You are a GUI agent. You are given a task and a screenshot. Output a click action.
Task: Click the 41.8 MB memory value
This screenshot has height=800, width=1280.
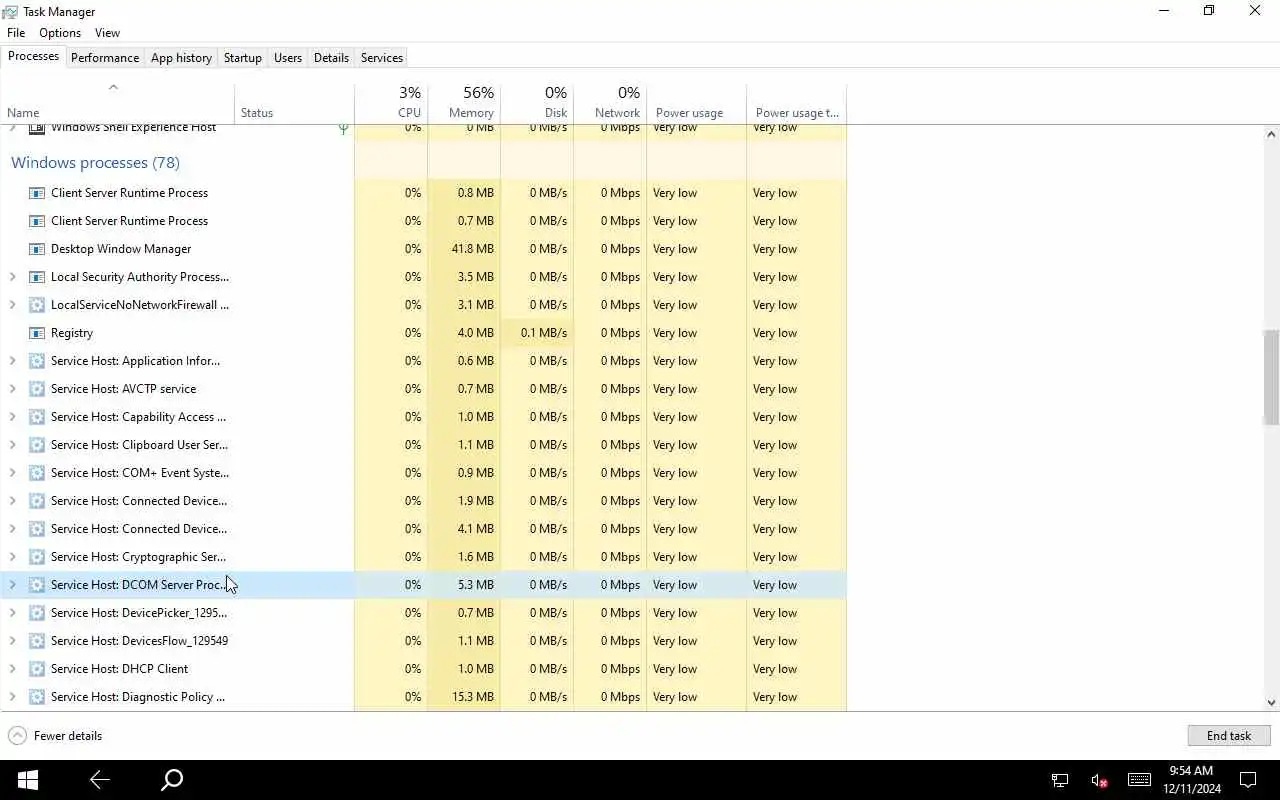point(472,249)
